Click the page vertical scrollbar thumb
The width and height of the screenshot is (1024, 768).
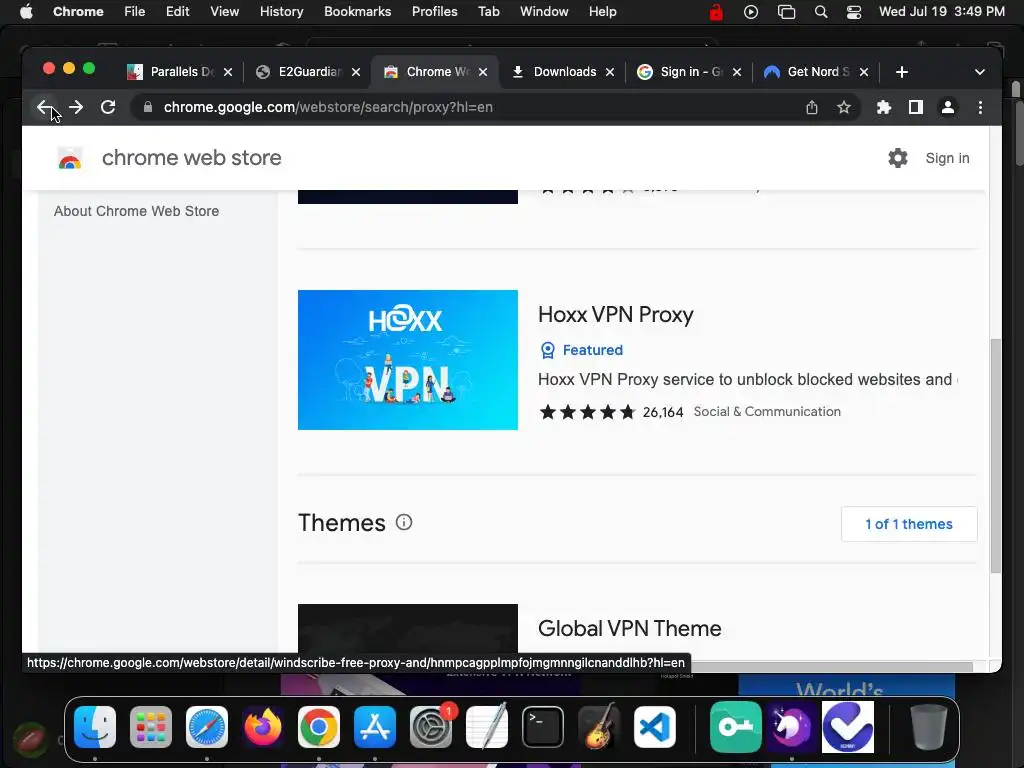[995, 456]
